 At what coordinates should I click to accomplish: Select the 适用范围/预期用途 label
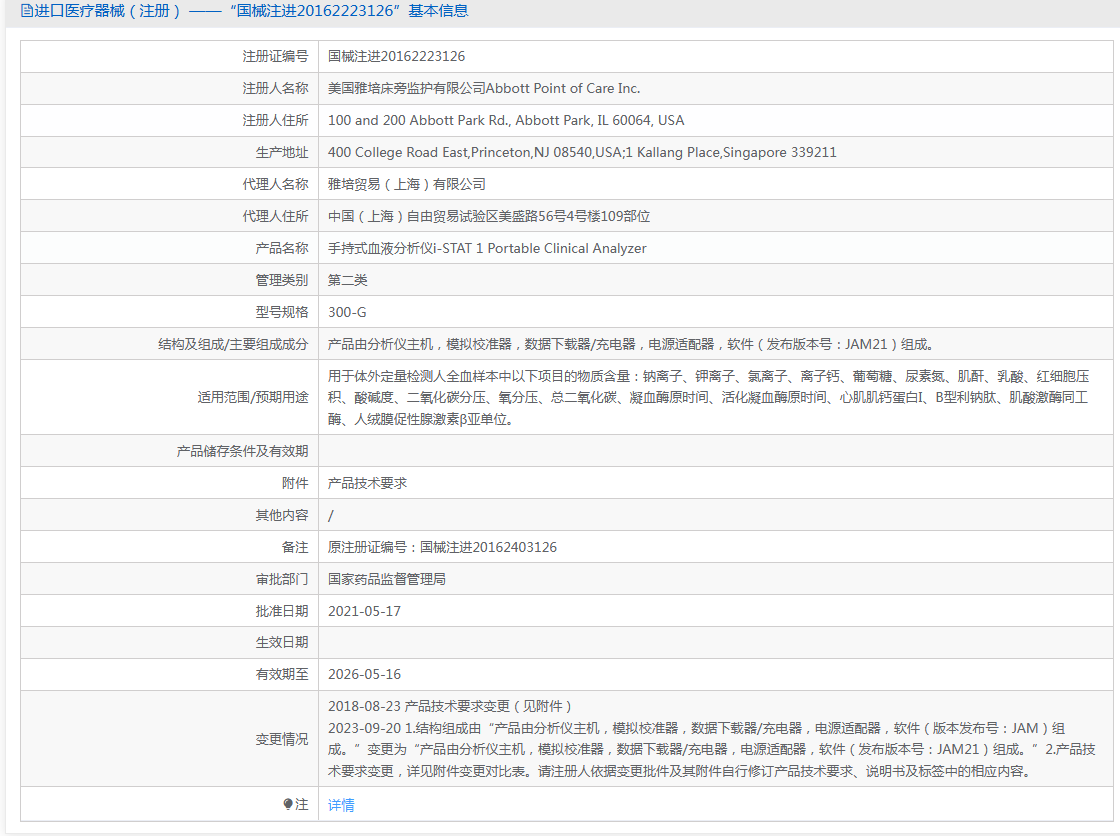[253, 397]
